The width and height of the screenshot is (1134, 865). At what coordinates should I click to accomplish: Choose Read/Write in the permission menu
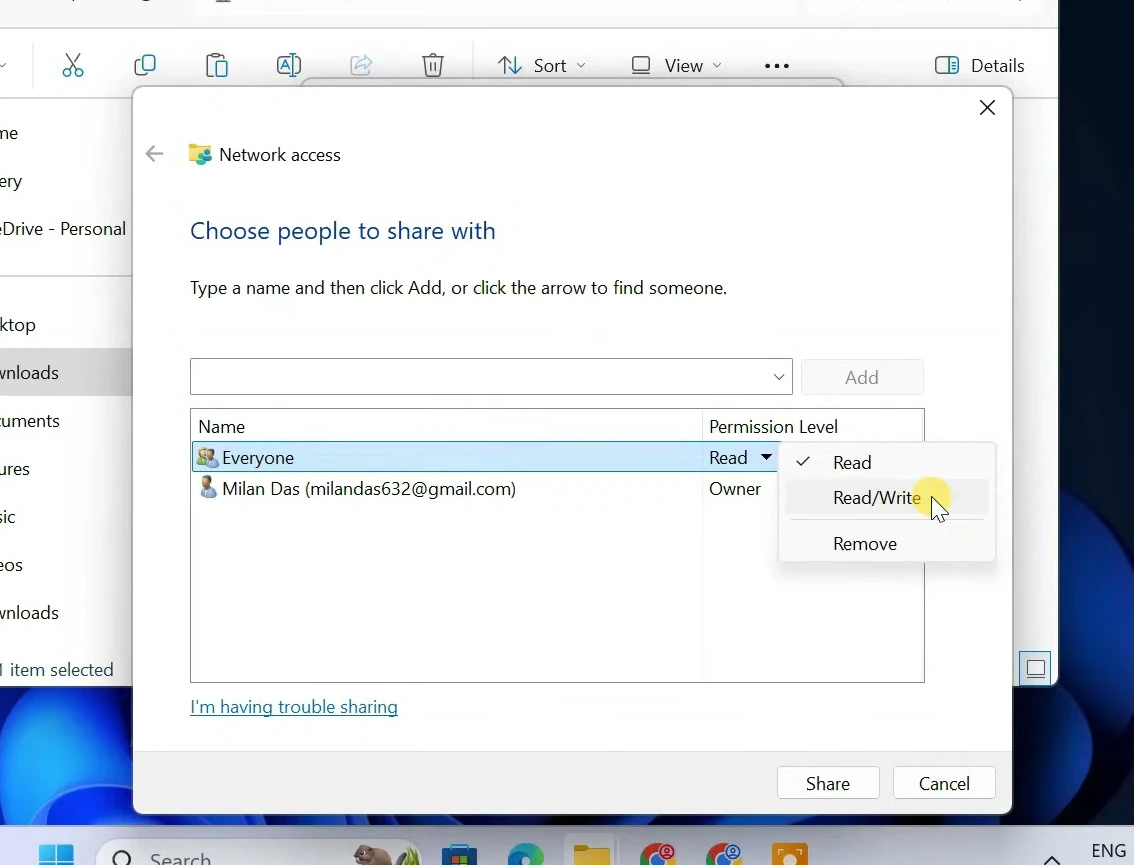click(887, 498)
